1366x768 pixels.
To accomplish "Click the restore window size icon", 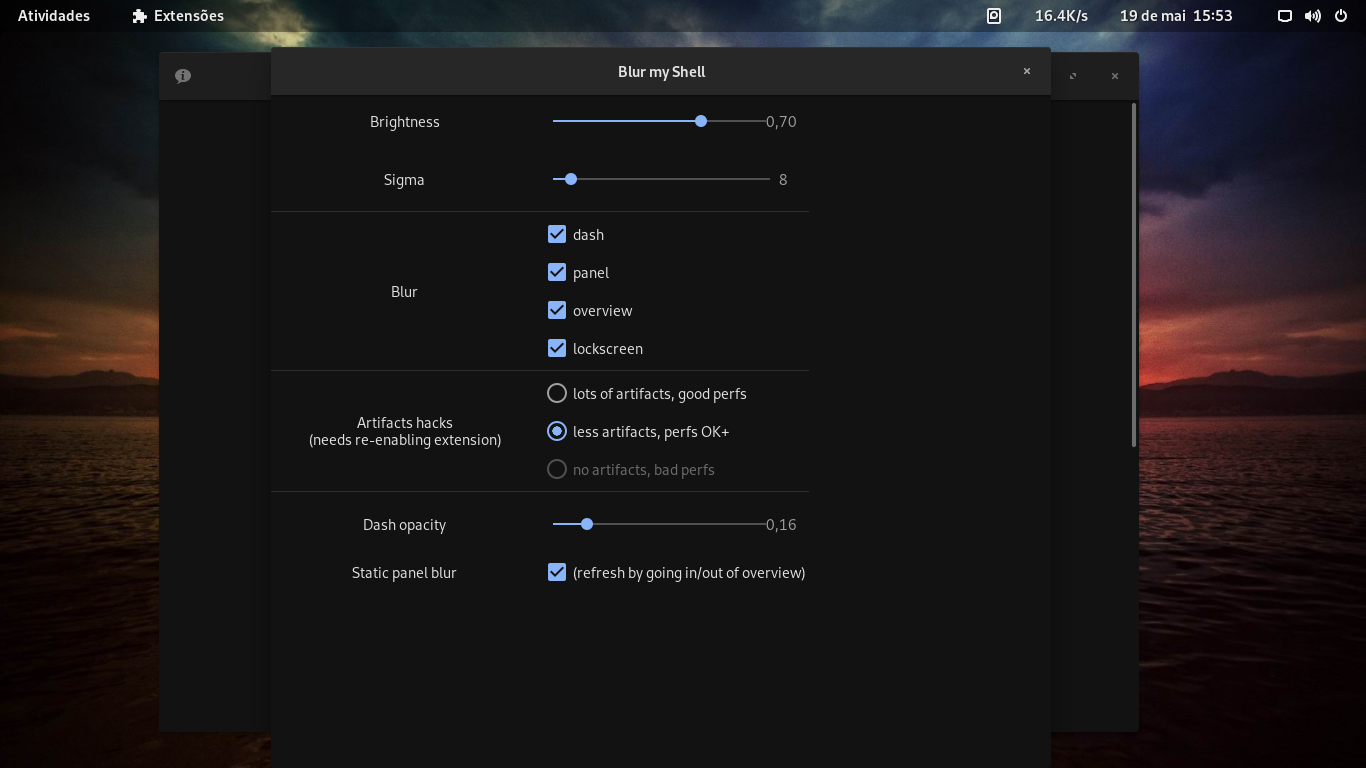I will (x=1072, y=76).
